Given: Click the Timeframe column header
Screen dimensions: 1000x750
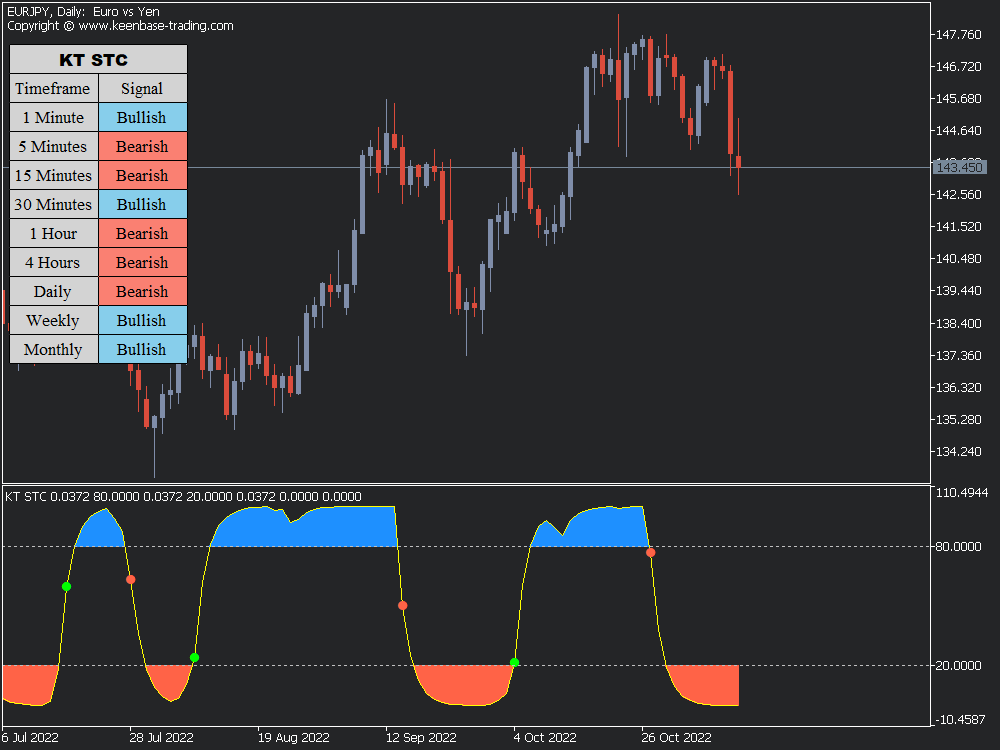Looking at the screenshot, I should 54,88.
